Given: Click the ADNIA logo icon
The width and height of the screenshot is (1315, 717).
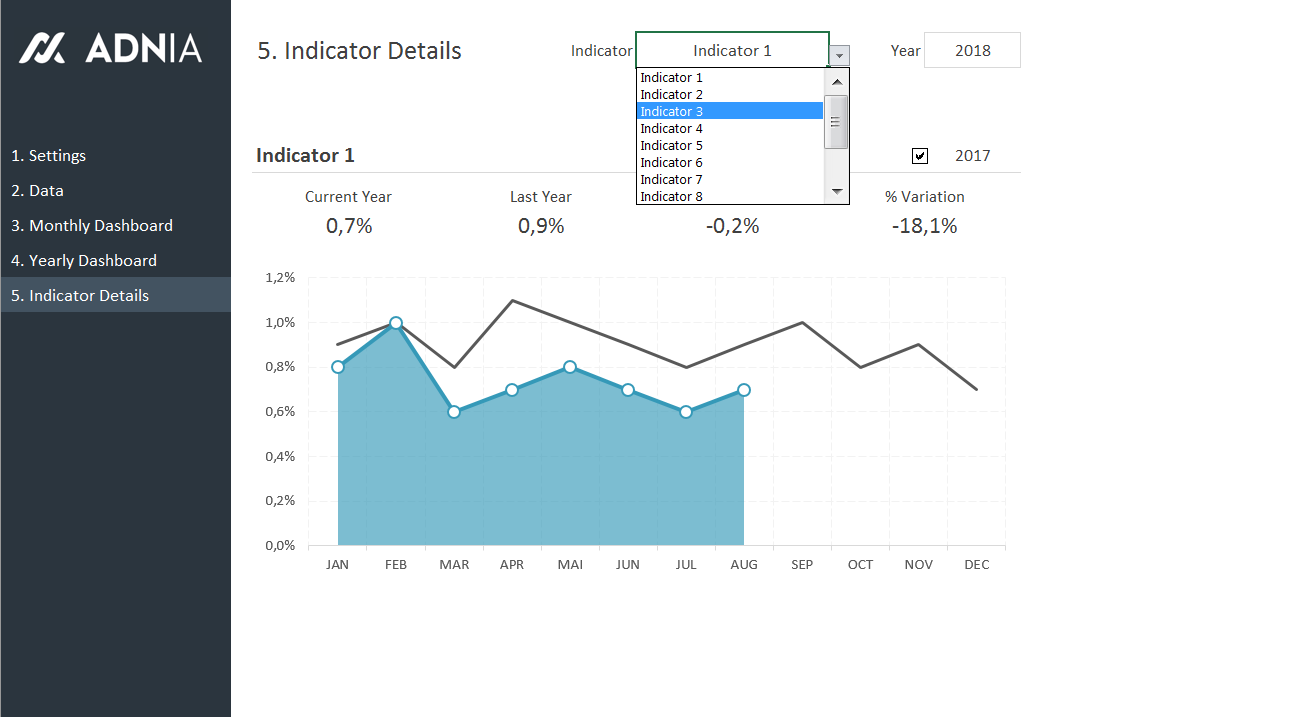Looking at the screenshot, I should (42, 48).
